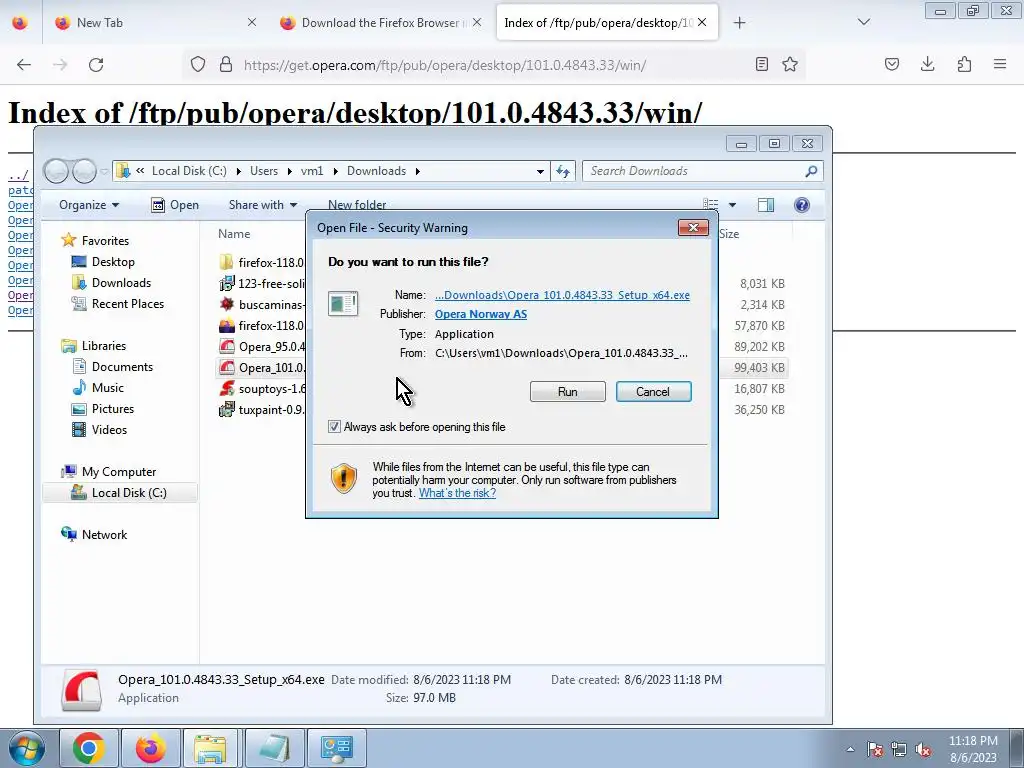This screenshot has height=768, width=1024.
Task: Click the file name link in security dialog
Action: point(562,295)
